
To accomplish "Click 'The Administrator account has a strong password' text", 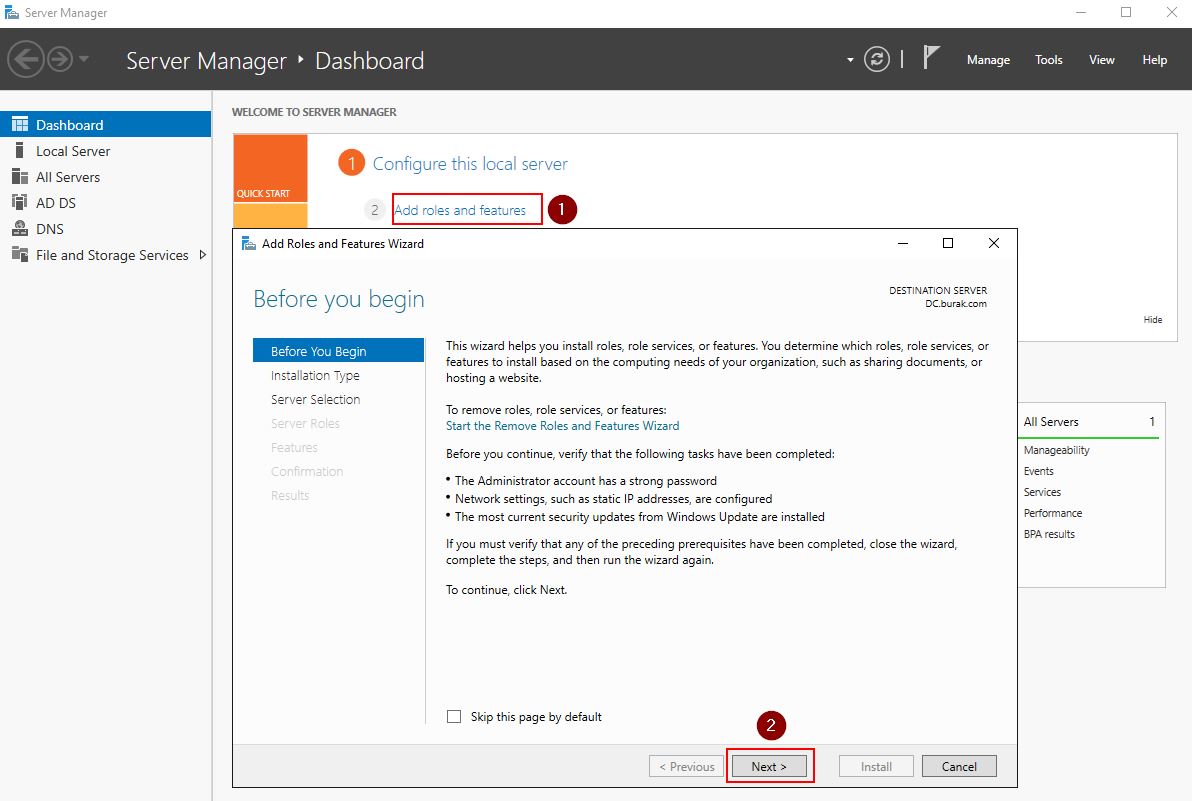I will click(x=585, y=481).
